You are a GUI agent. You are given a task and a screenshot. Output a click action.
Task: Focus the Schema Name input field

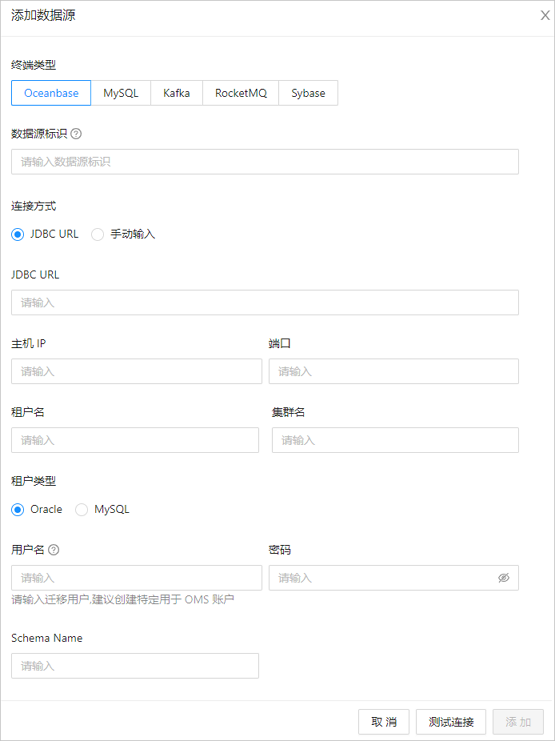pos(135,666)
